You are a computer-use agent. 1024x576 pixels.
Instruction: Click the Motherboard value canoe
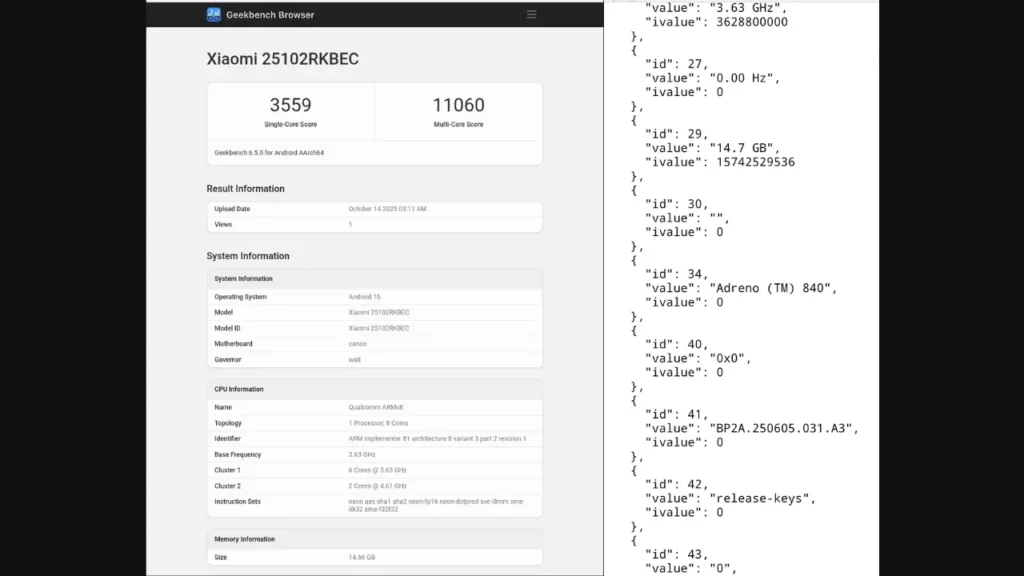click(360, 344)
